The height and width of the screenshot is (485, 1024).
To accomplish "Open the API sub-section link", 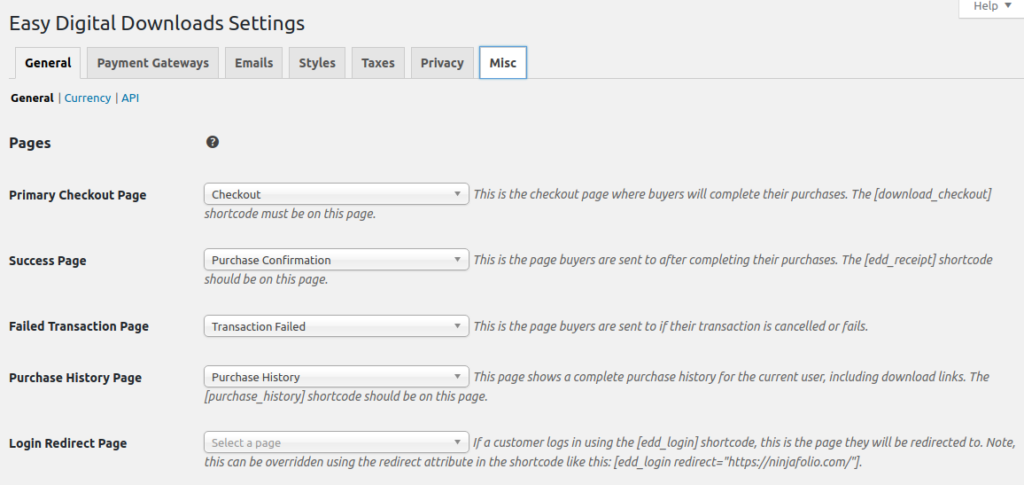I will (x=130, y=98).
